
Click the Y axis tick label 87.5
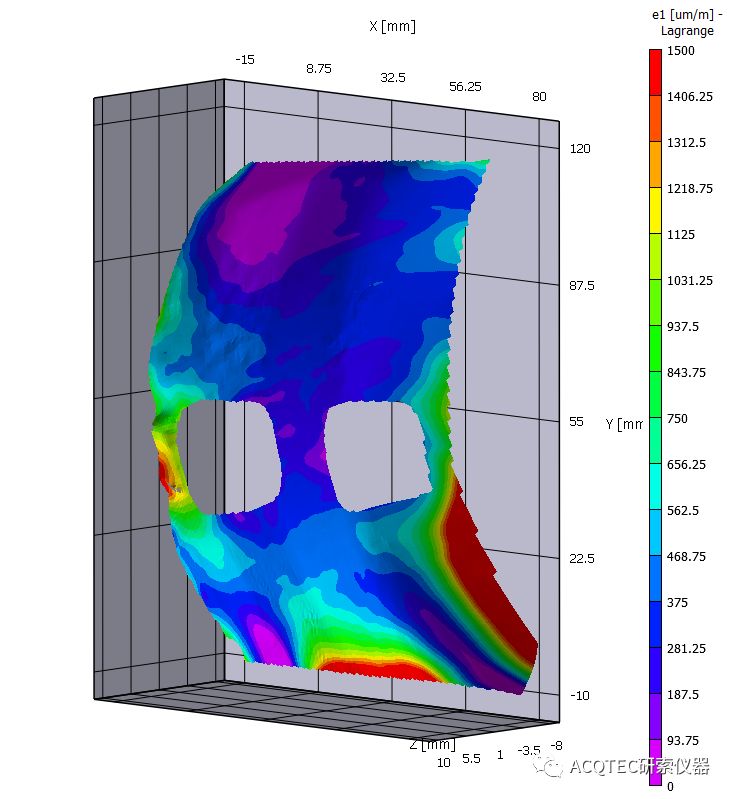[x=582, y=285]
